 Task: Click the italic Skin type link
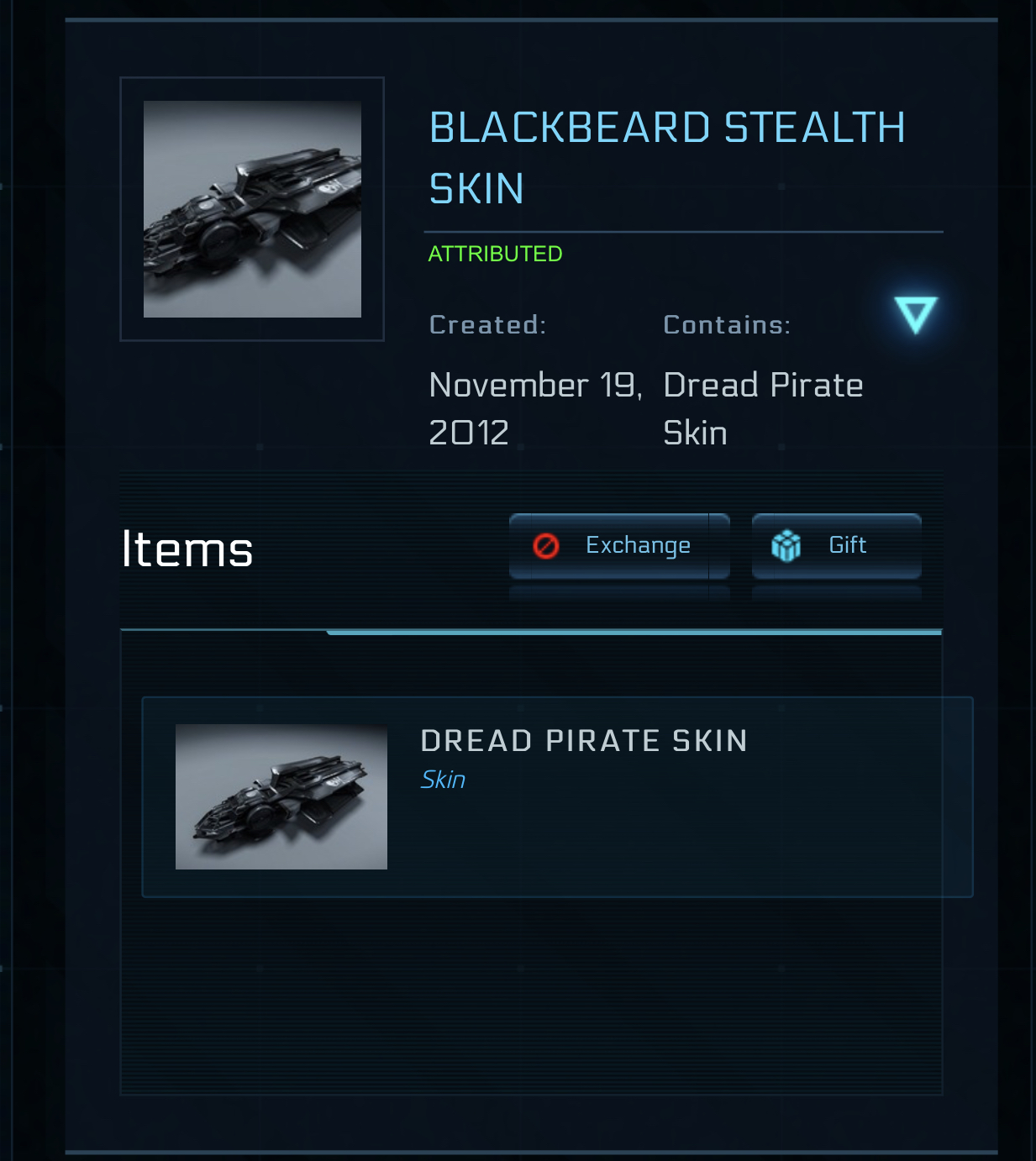tap(443, 780)
